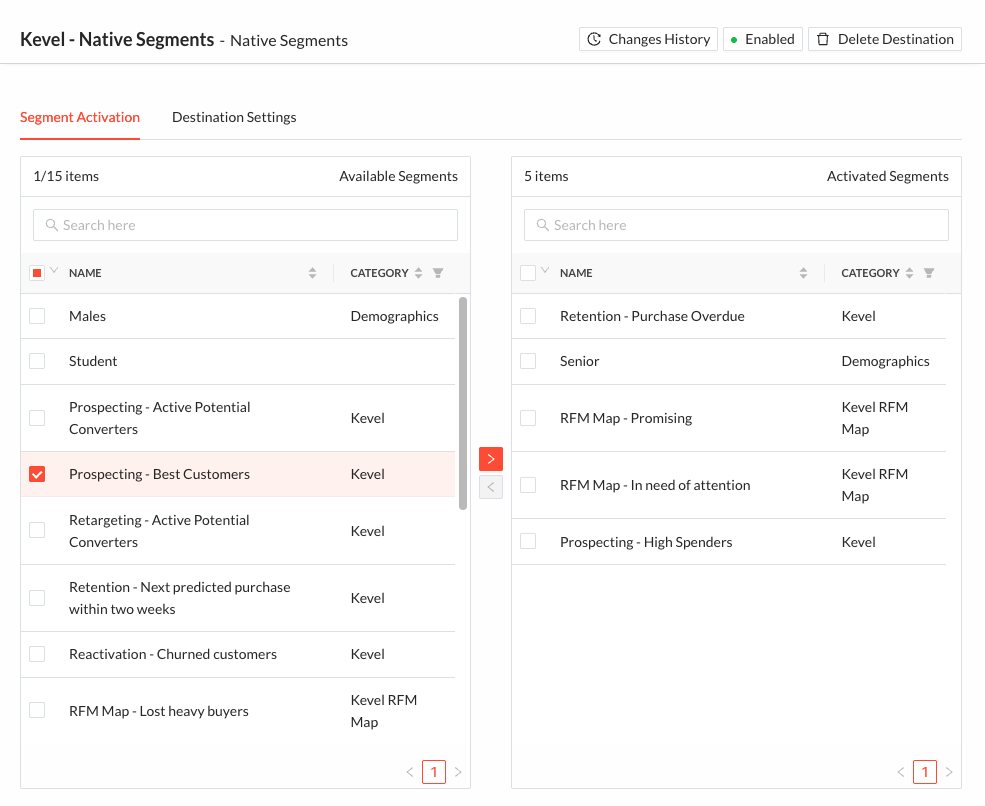Open Category filter in Available Segments
The width and height of the screenshot is (985, 806).
(x=438, y=273)
